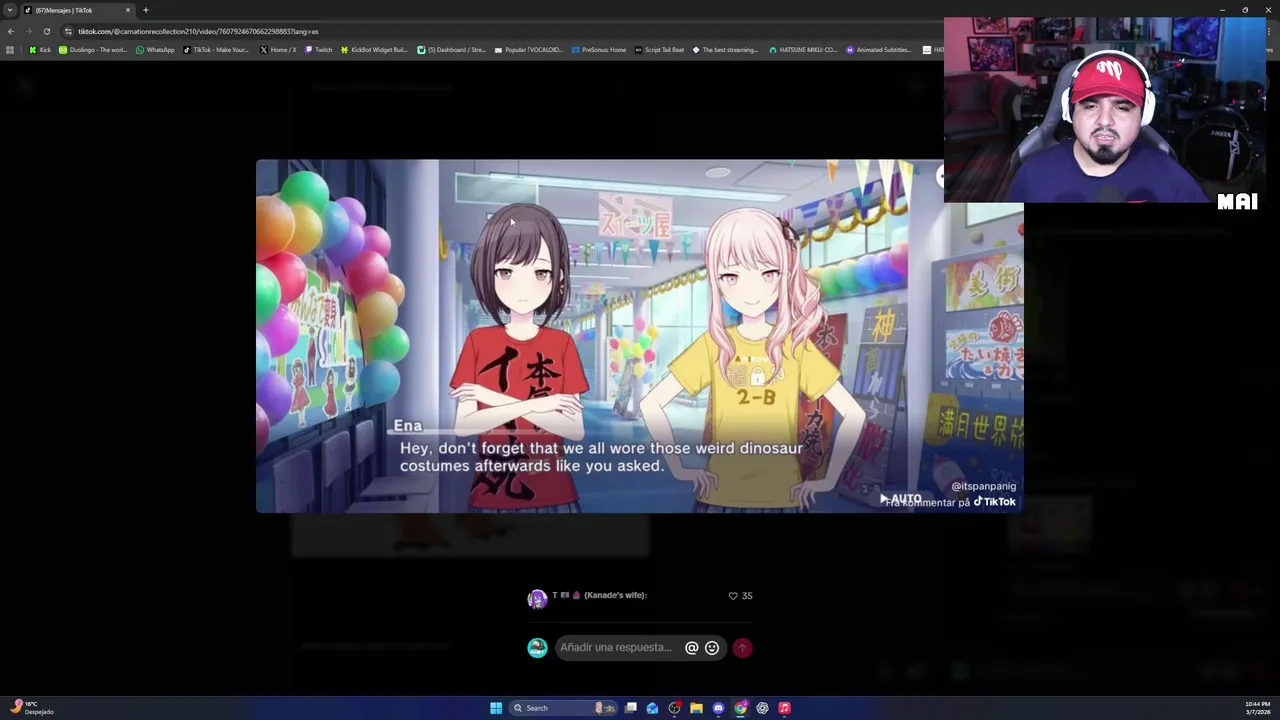Image resolution: width=1280 pixels, height=720 pixels.
Task: Reload the current page
Action: click(x=46, y=31)
